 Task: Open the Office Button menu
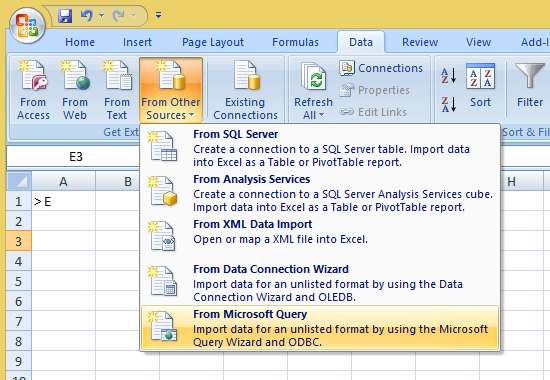tap(27, 26)
